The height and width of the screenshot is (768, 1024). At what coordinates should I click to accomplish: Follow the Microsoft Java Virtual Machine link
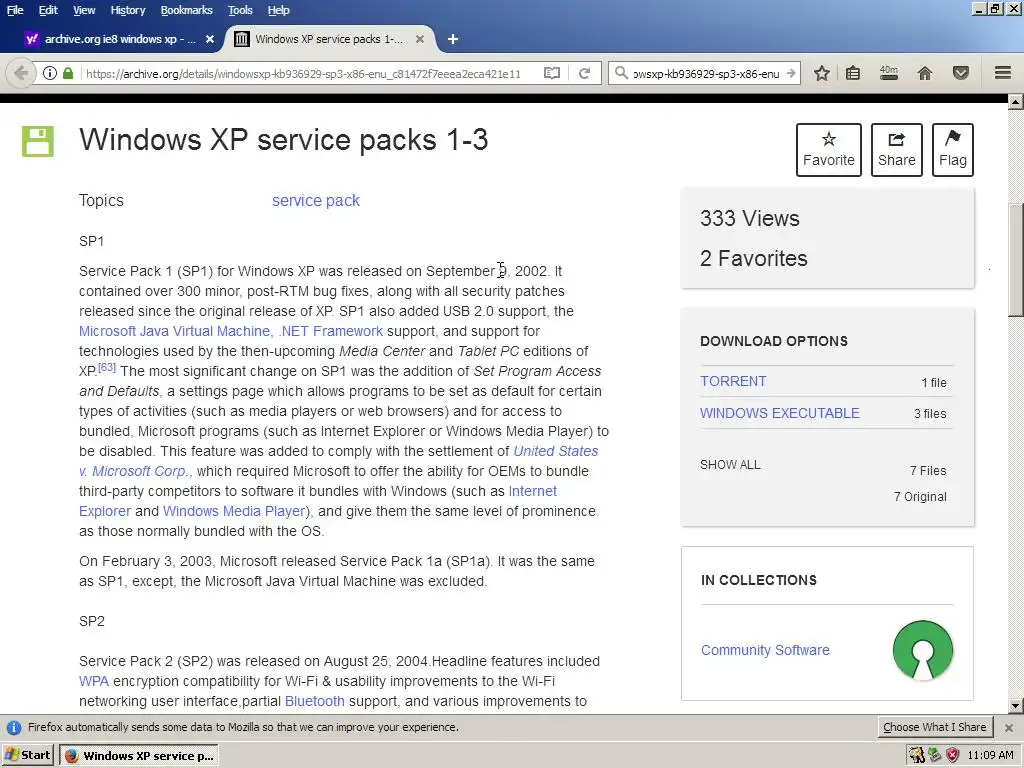(x=174, y=331)
